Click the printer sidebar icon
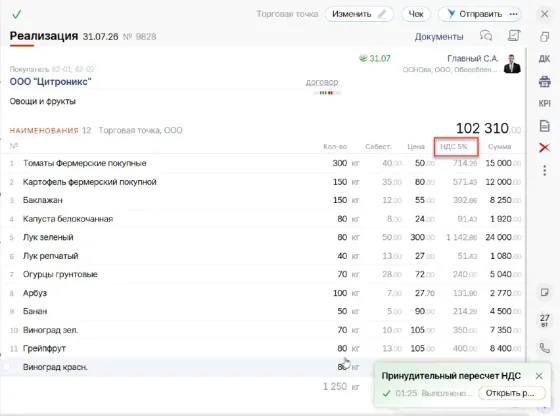The height and width of the screenshot is (416, 560). [545, 82]
